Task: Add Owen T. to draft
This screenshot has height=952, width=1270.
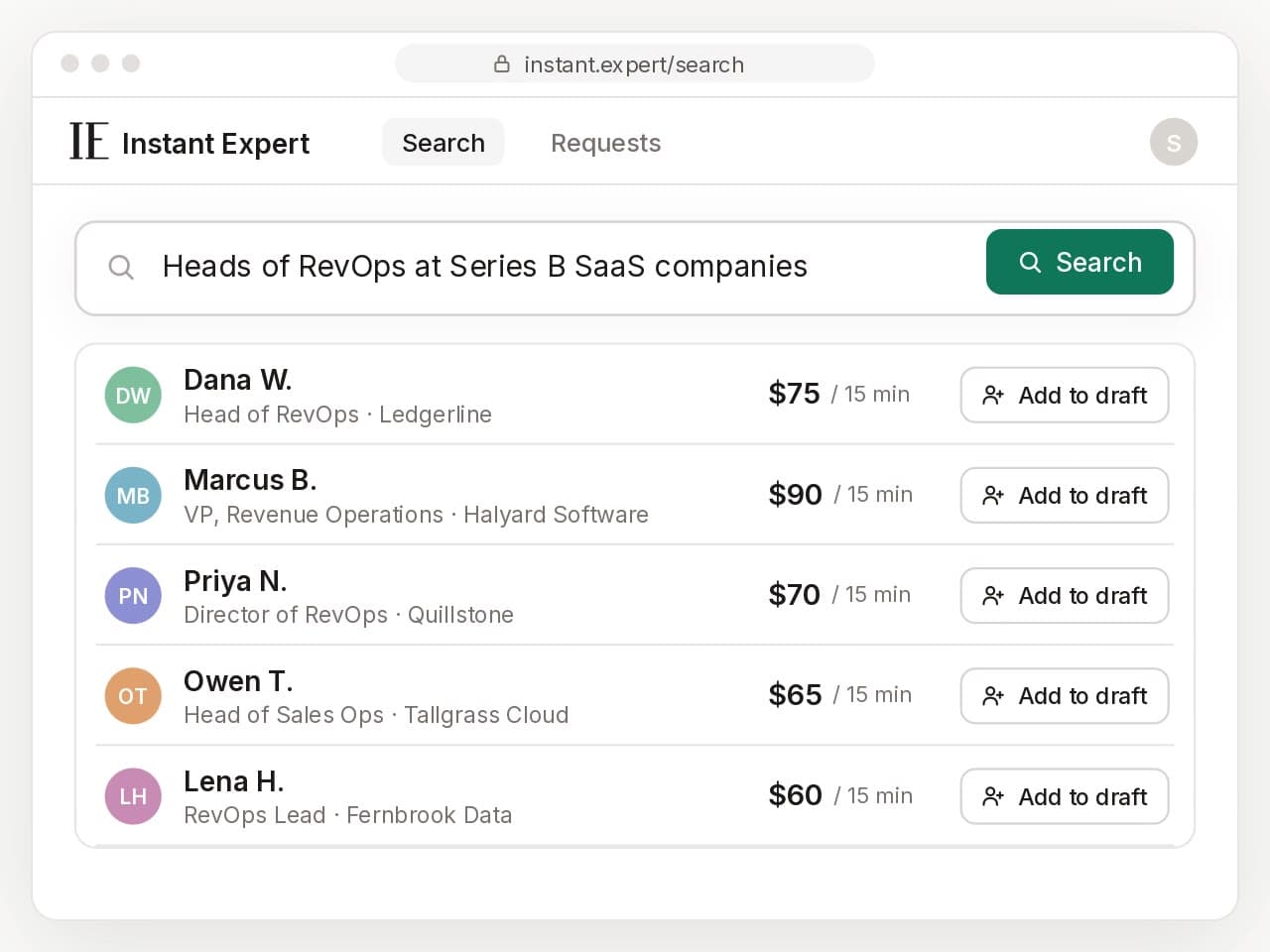Action: 1065,695
